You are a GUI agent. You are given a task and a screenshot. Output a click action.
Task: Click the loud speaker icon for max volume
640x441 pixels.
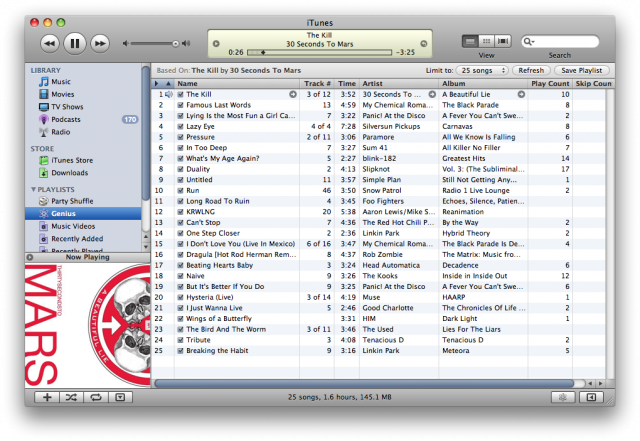[x=186, y=43]
